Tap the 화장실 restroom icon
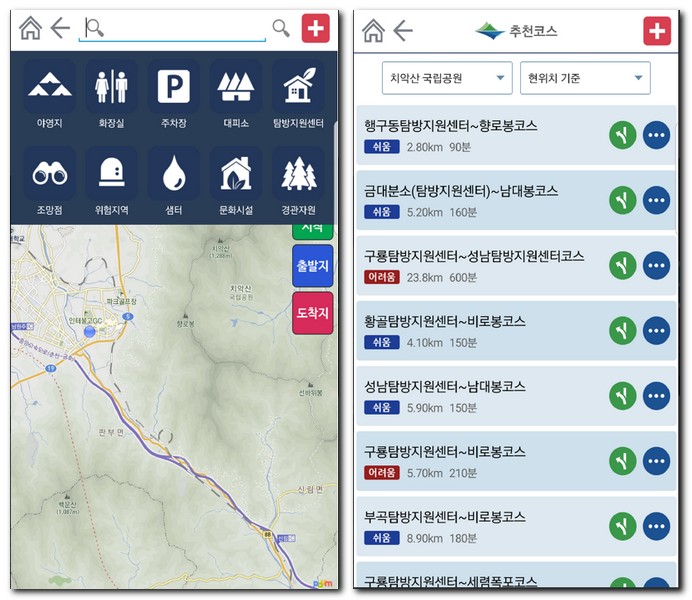The height and width of the screenshot is (600, 692). point(111,87)
